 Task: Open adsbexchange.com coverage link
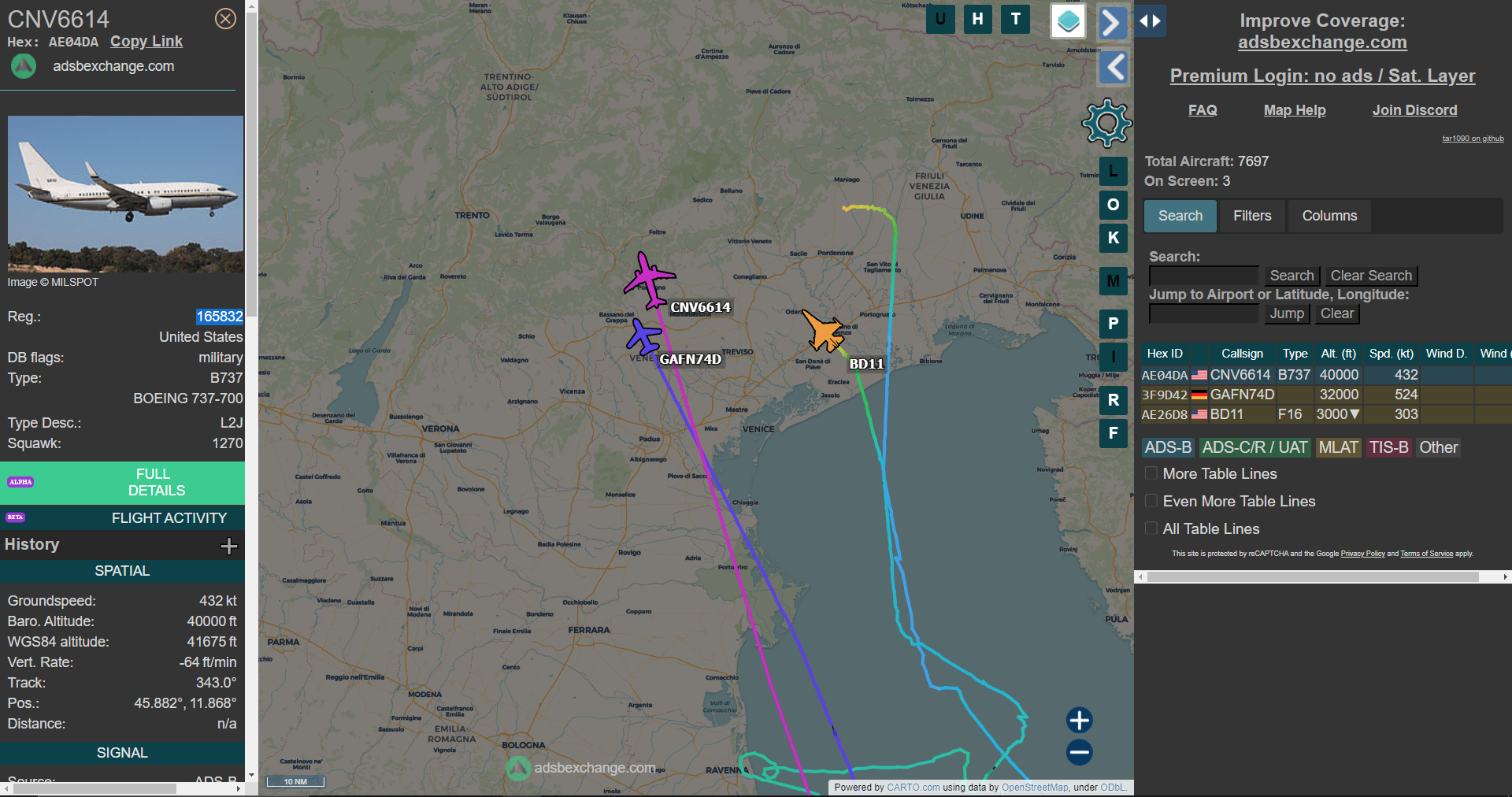[x=1322, y=43]
